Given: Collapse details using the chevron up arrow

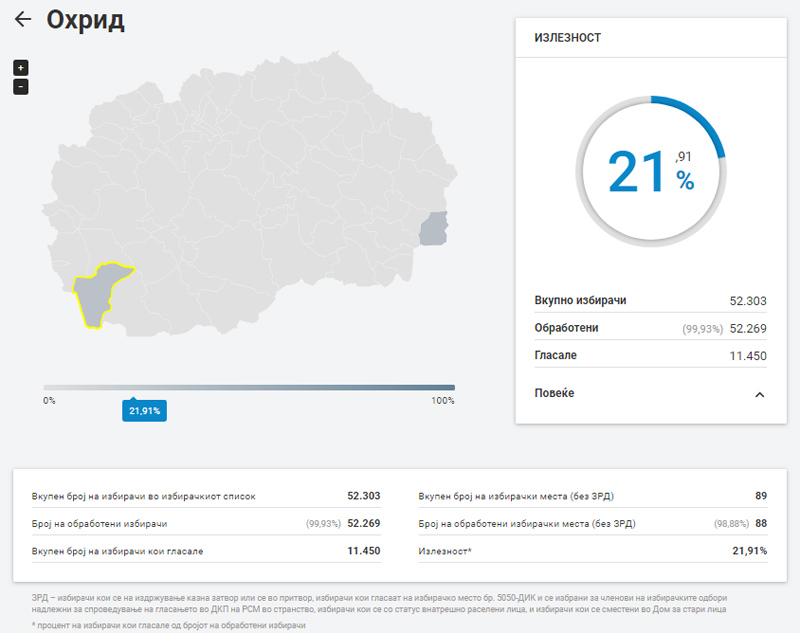Looking at the screenshot, I should 759,394.
